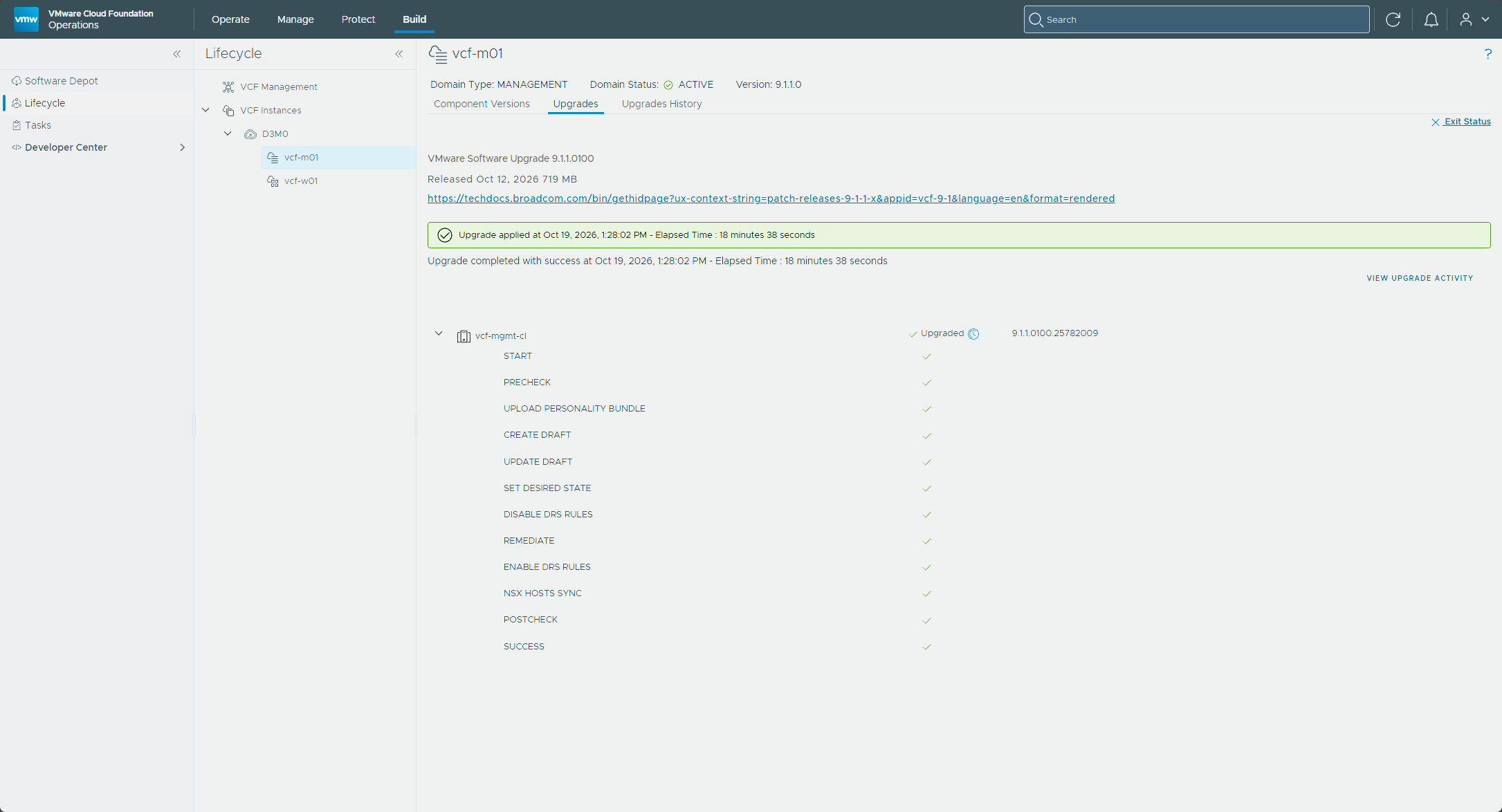Click Version: 9.1.1.0 domain label
The height and width of the screenshot is (812, 1502).
(768, 84)
